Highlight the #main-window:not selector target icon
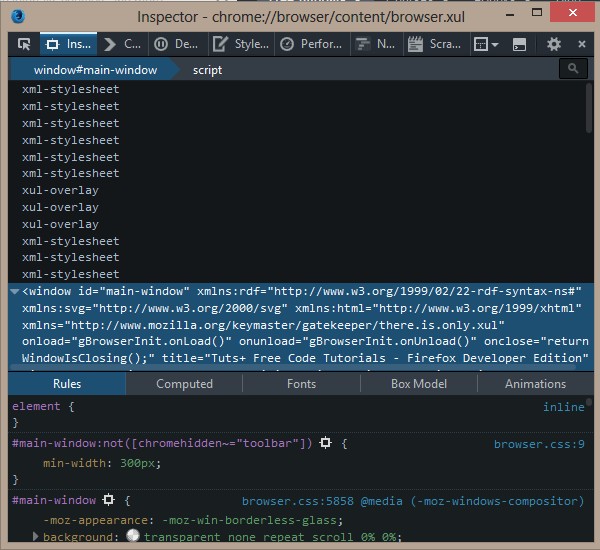Viewport: 600px width, 550px height. click(x=325, y=443)
